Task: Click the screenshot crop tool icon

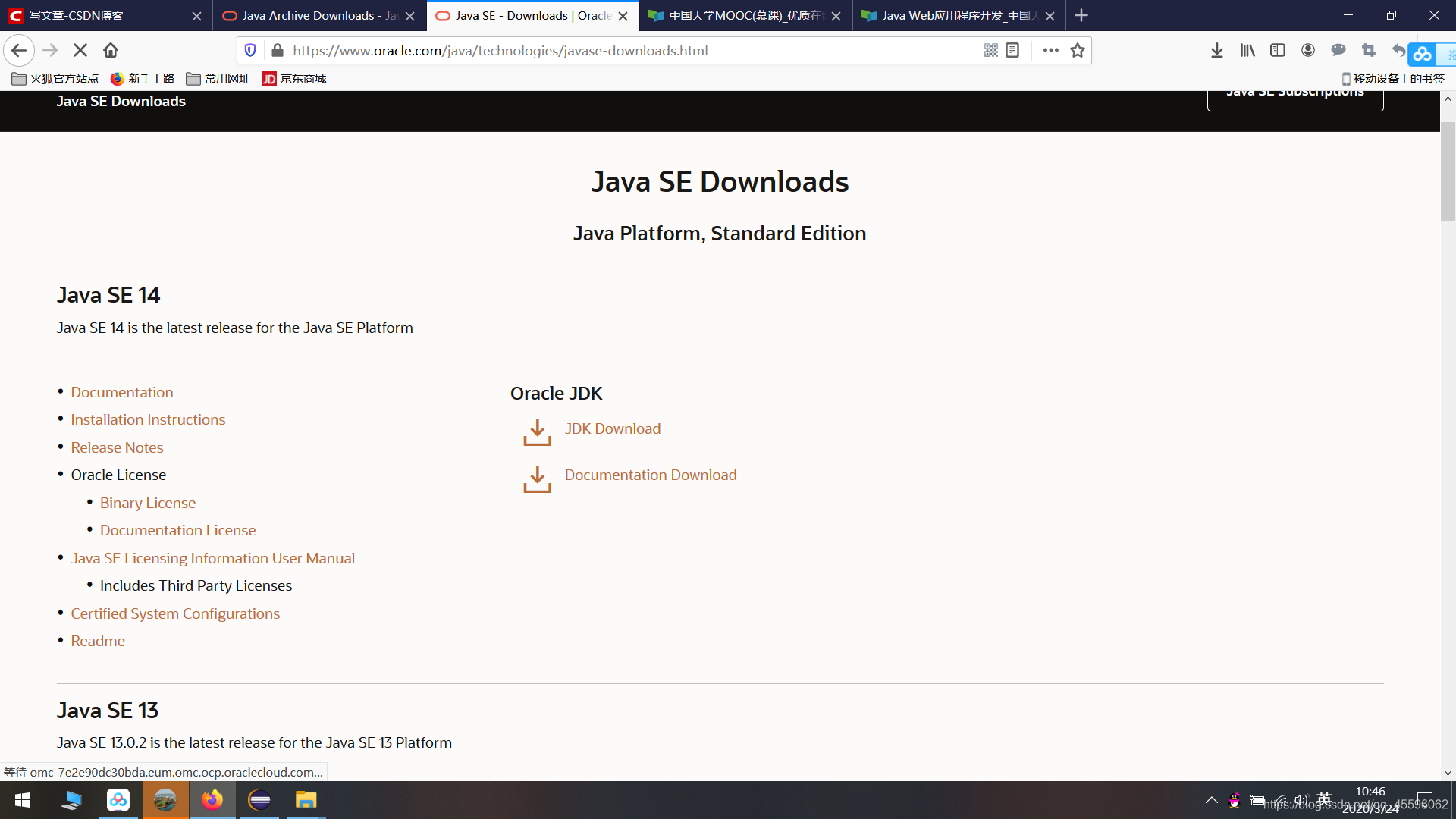Action: (x=1369, y=50)
